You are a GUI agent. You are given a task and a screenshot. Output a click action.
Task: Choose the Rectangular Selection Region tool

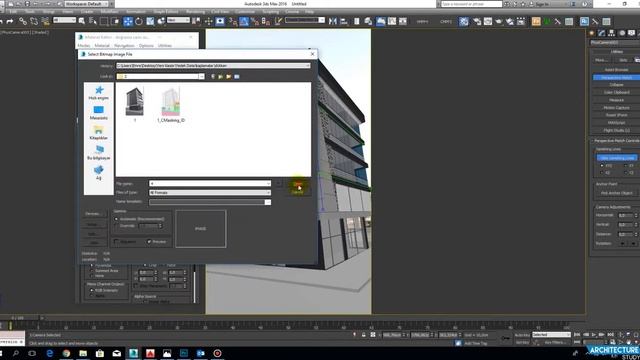(x=104, y=21)
